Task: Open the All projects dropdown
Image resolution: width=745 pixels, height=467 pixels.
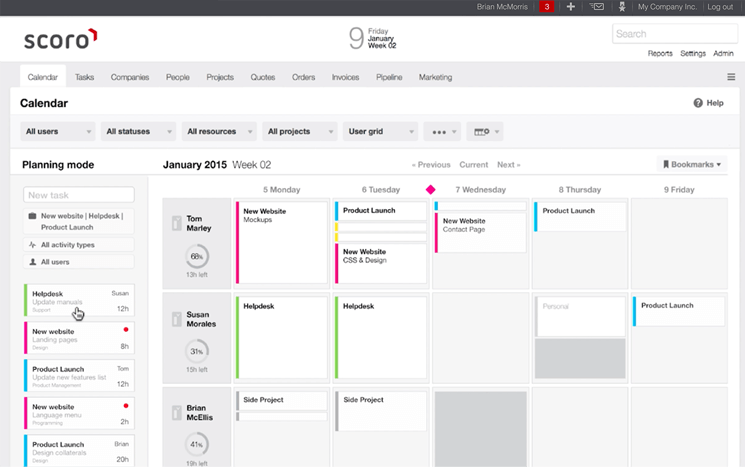Action: (300, 132)
